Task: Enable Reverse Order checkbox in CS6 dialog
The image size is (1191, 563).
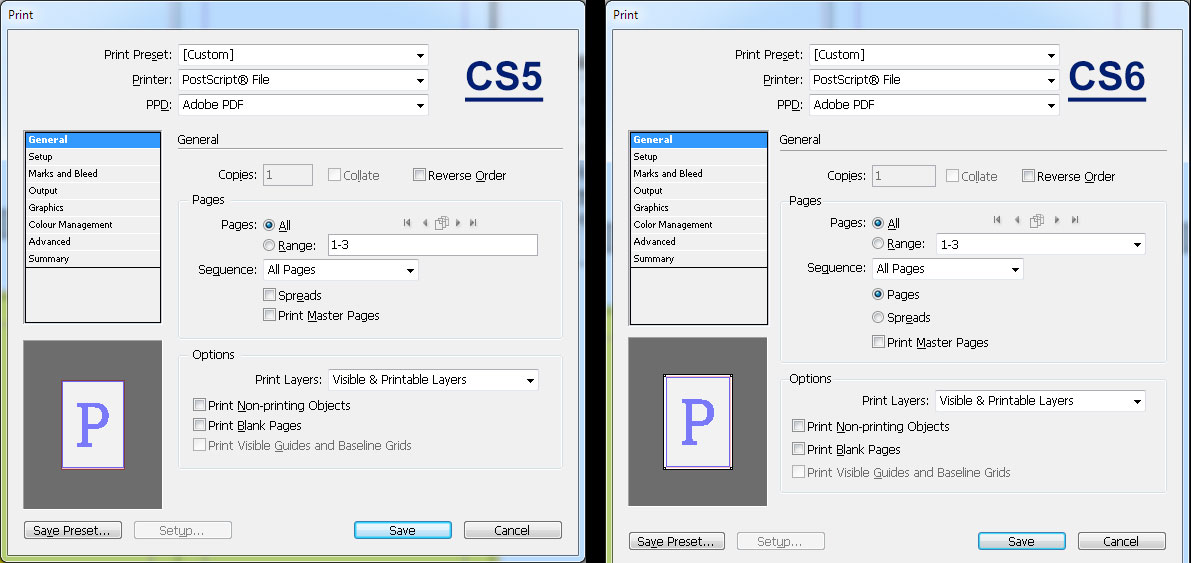Action: 1028,176
